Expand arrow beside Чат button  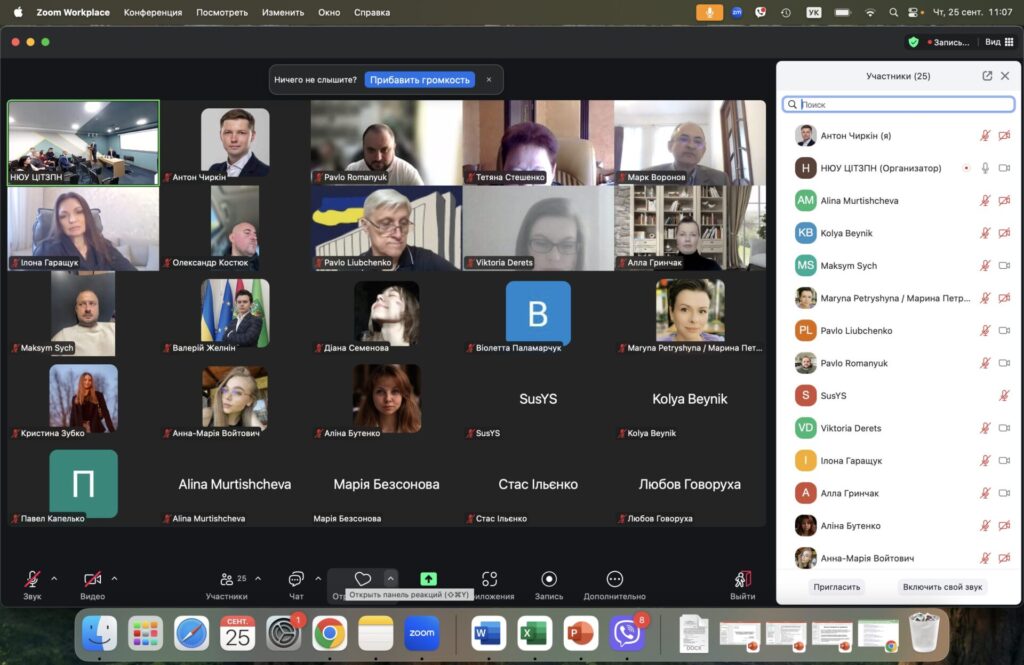pyautogui.click(x=318, y=578)
